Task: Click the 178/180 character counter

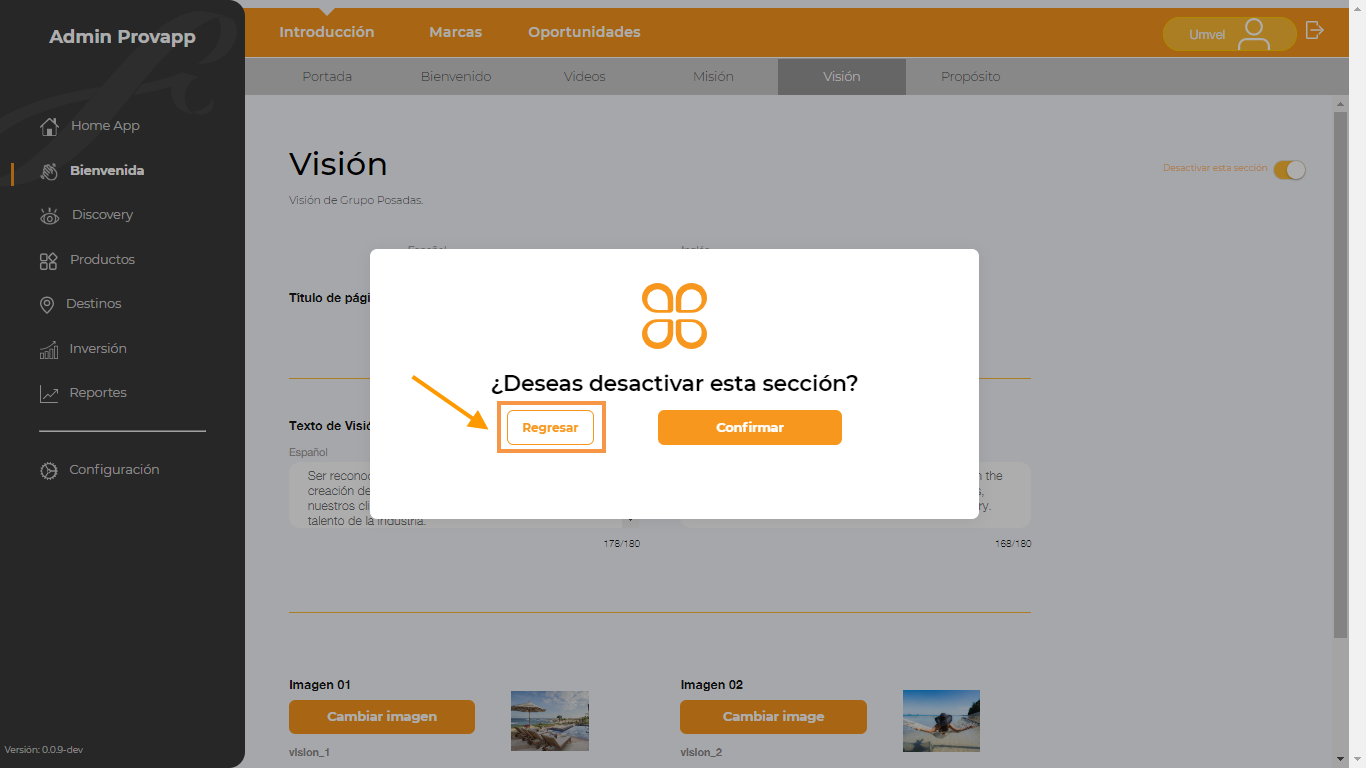Action: coord(621,544)
